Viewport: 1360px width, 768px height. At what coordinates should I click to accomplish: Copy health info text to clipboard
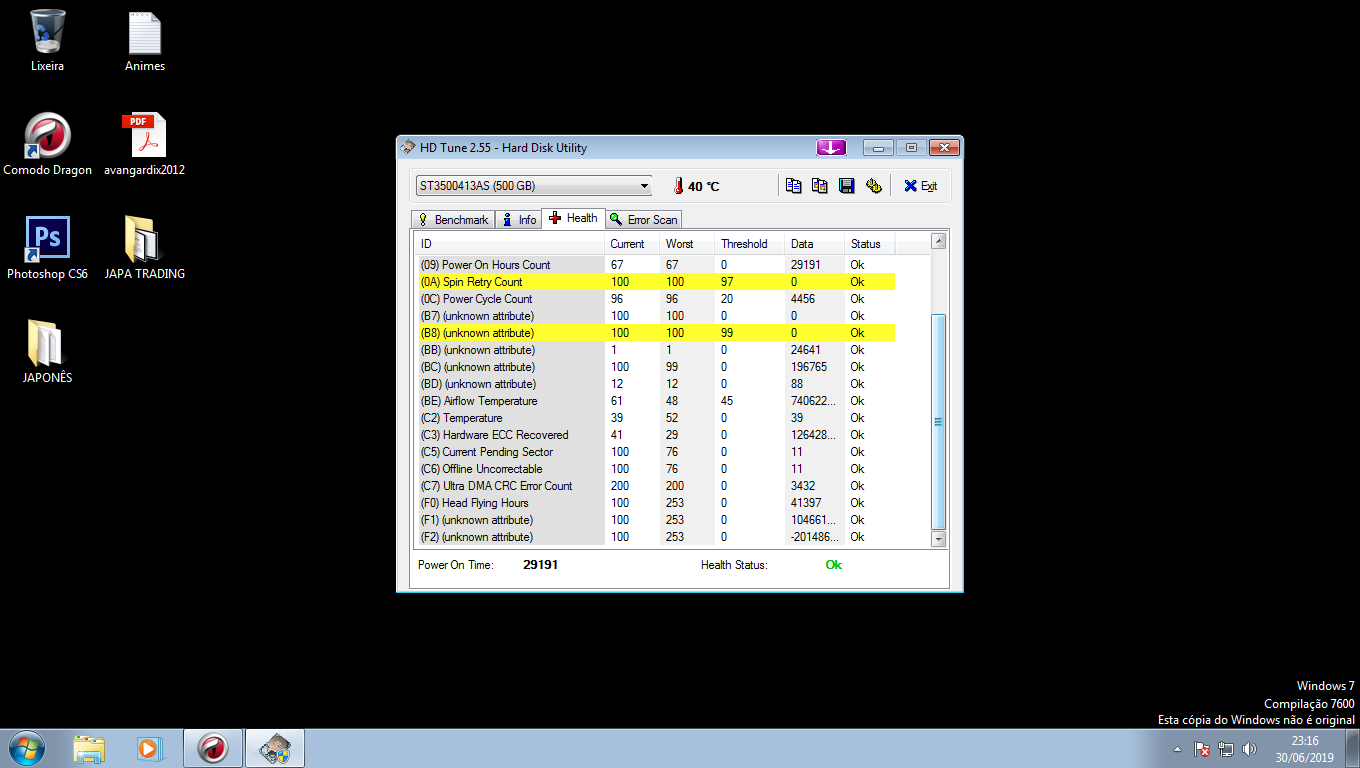[794, 186]
